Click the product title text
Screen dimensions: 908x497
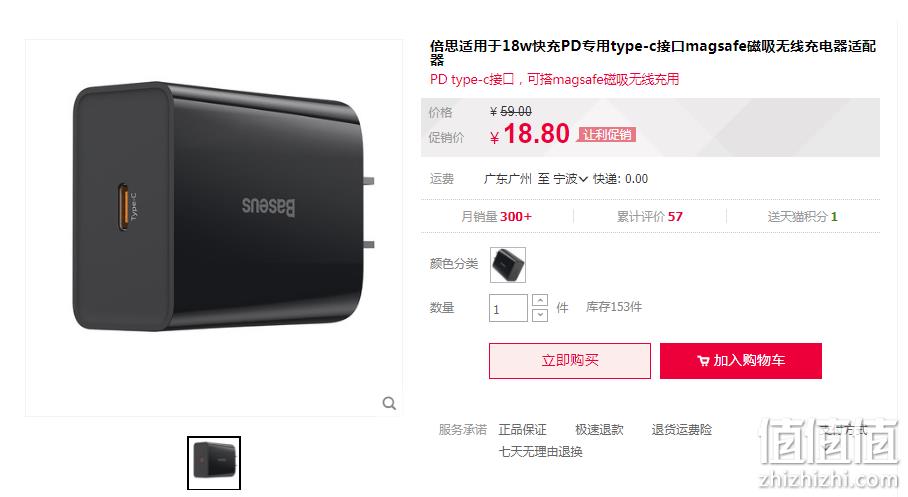click(x=653, y=52)
